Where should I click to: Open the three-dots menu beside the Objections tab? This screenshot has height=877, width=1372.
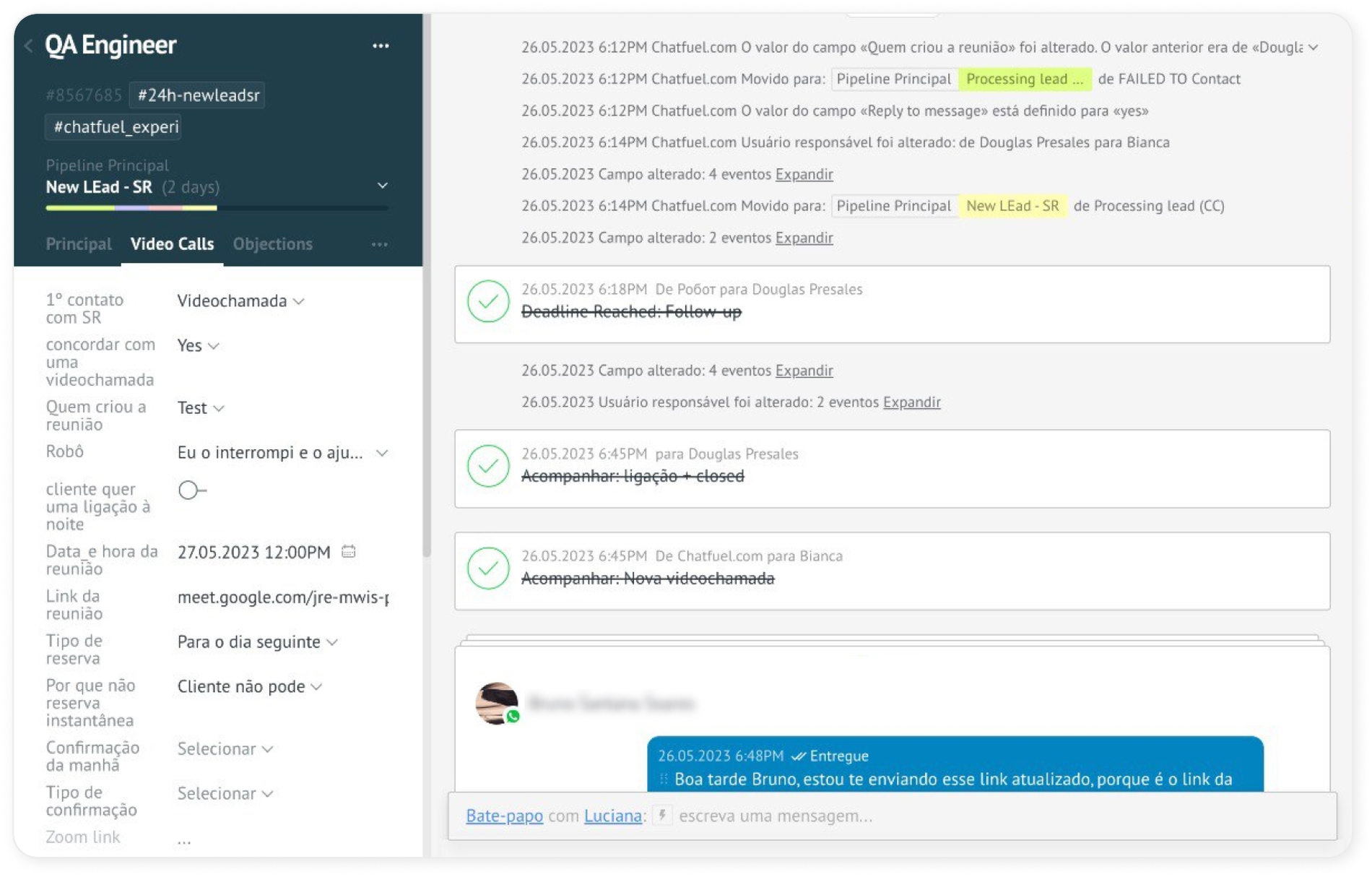point(380,245)
